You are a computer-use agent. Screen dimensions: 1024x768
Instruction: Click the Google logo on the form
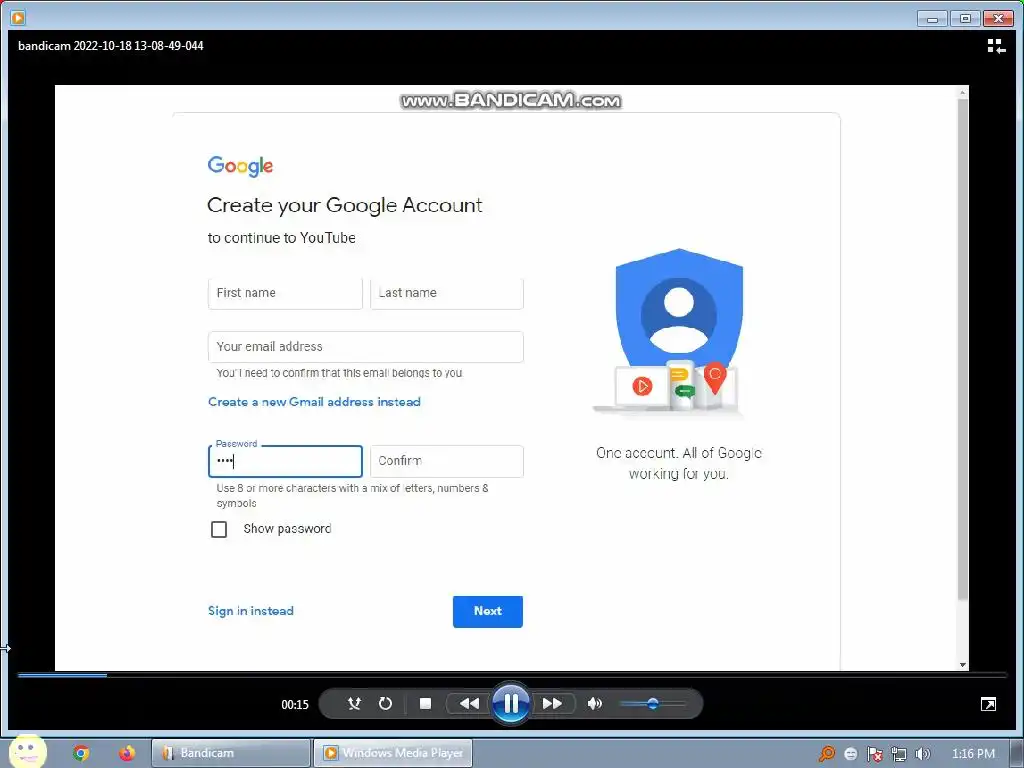(240, 166)
